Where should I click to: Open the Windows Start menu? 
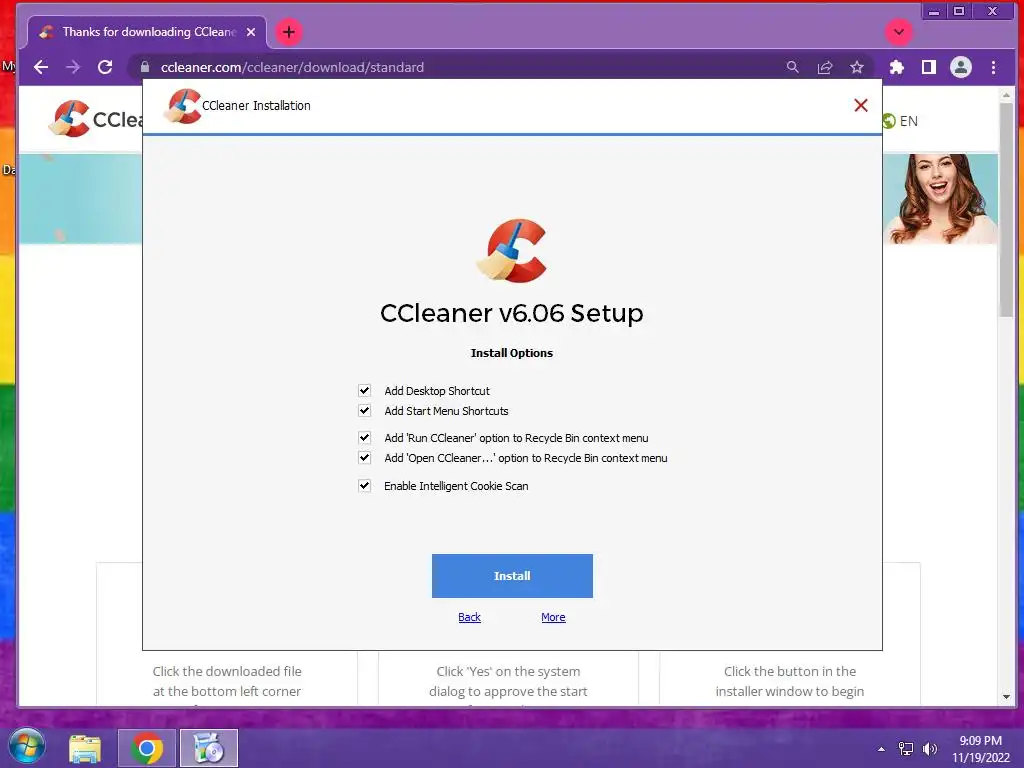pos(27,747)
